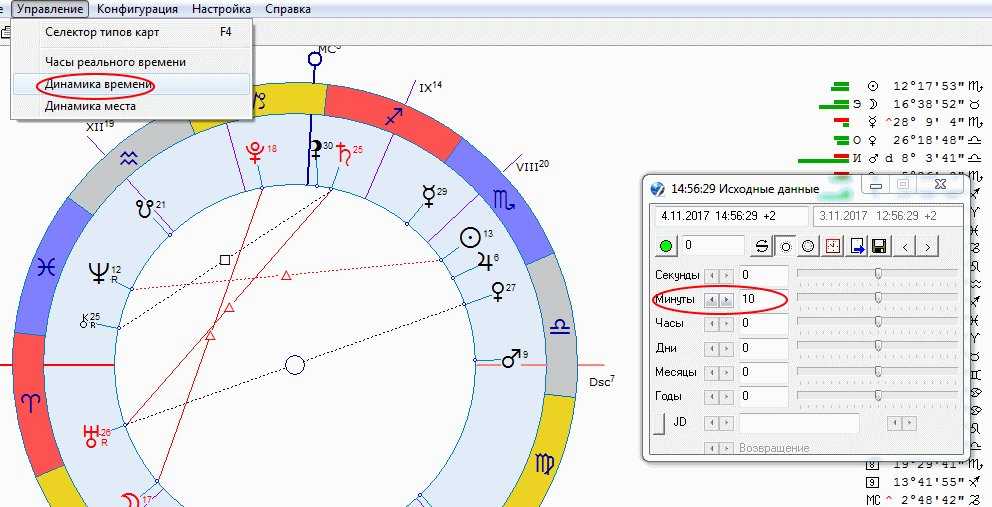Click the next step '>' button

[x=928, y=246]
